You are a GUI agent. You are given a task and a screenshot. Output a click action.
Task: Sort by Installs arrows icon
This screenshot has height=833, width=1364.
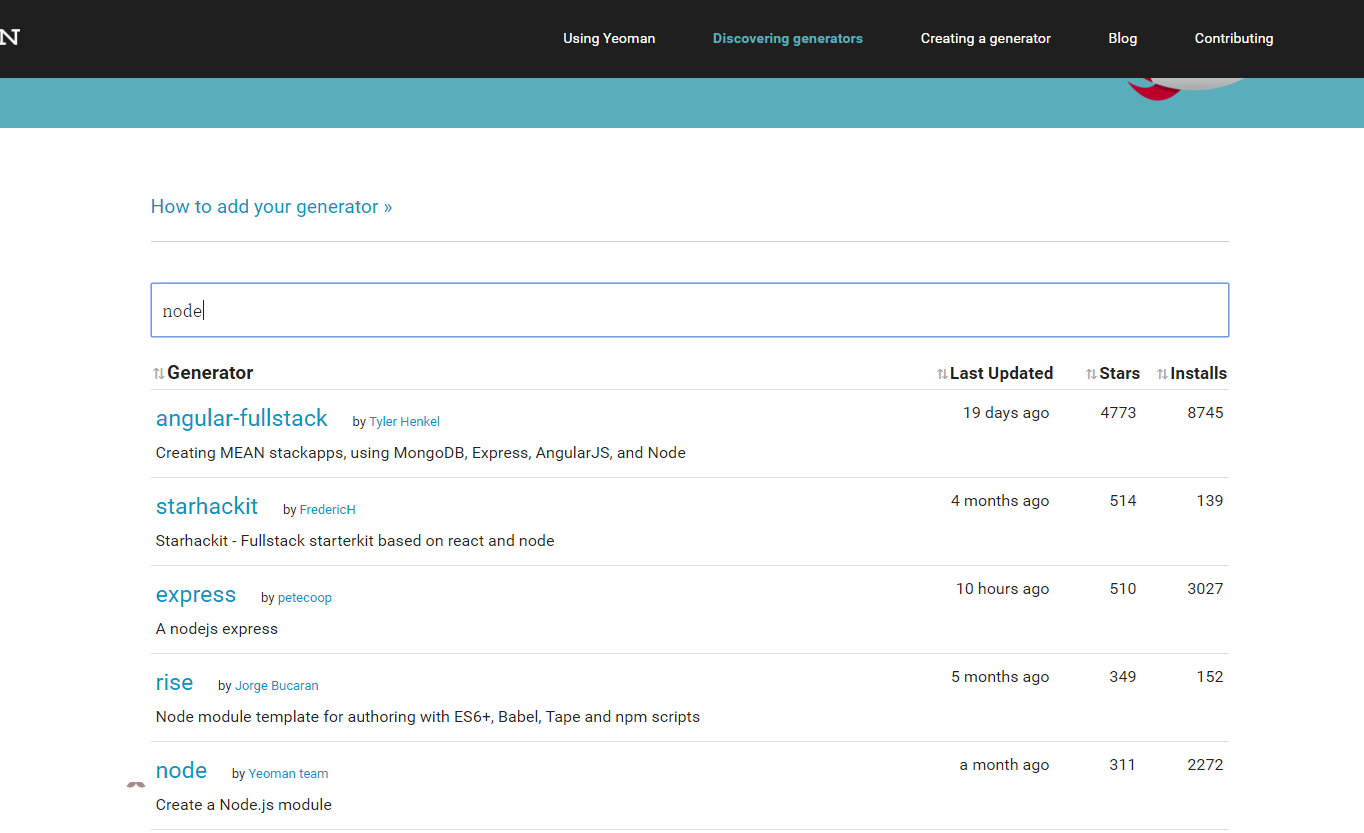(x=1162, y=374)
